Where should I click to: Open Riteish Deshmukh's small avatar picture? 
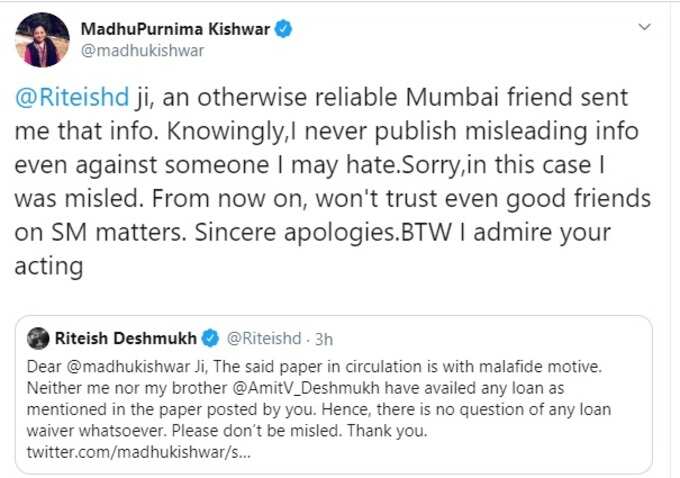coord(38,338)
